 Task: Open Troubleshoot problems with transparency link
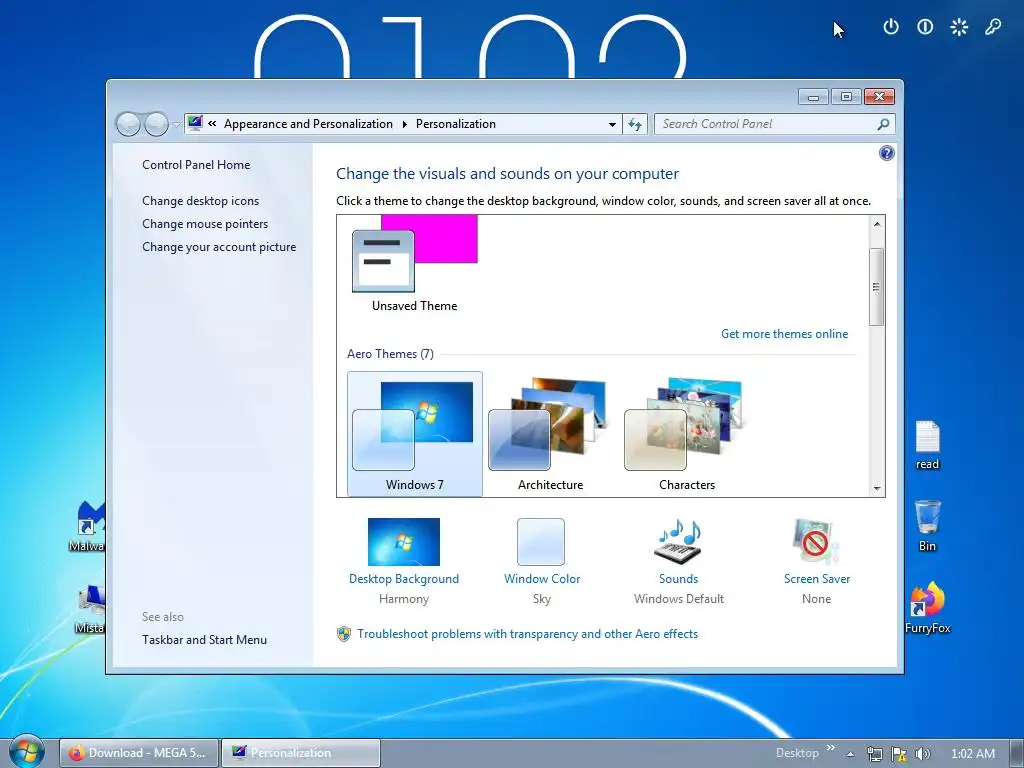click(527, 633)
